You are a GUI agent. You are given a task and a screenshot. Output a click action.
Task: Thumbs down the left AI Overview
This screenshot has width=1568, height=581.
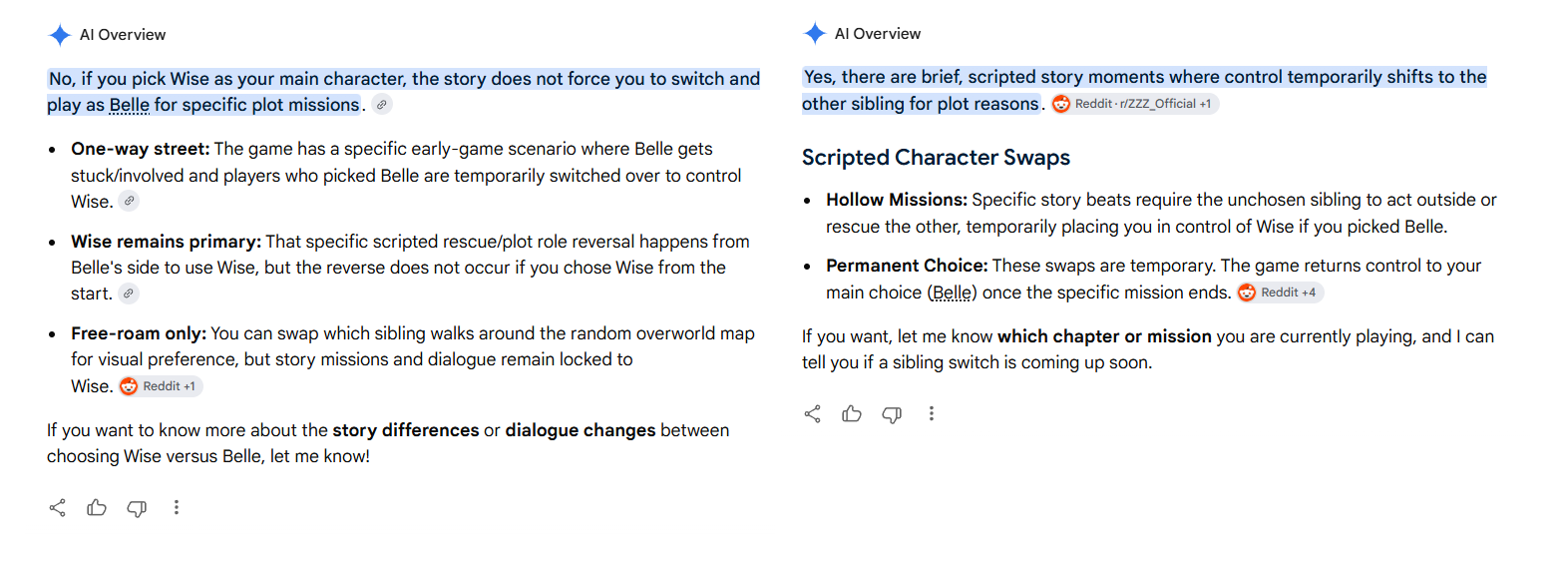[x=137, y=509]
